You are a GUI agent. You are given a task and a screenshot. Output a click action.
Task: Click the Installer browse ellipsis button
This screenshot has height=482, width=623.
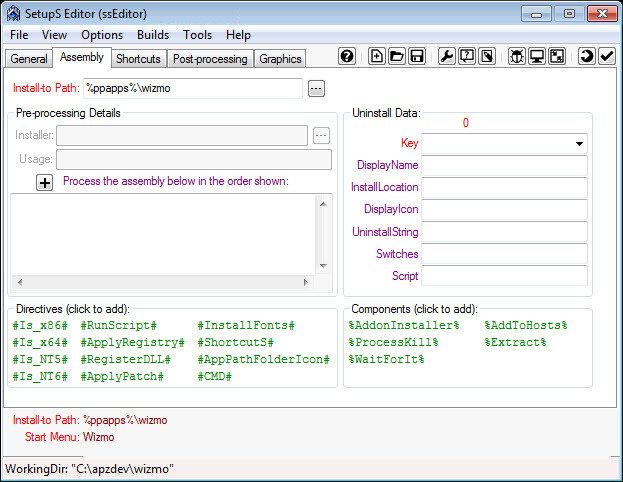(321, 136)
